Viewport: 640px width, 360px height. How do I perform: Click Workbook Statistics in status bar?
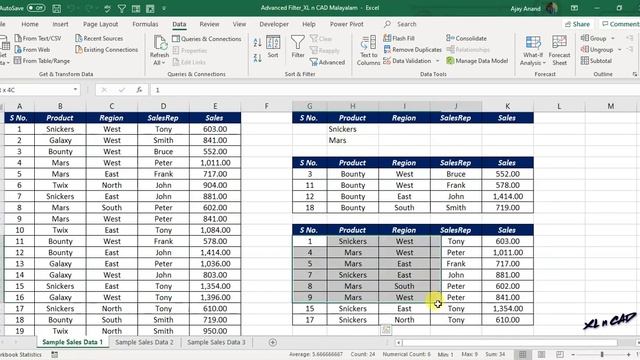[x=20, y=354]
